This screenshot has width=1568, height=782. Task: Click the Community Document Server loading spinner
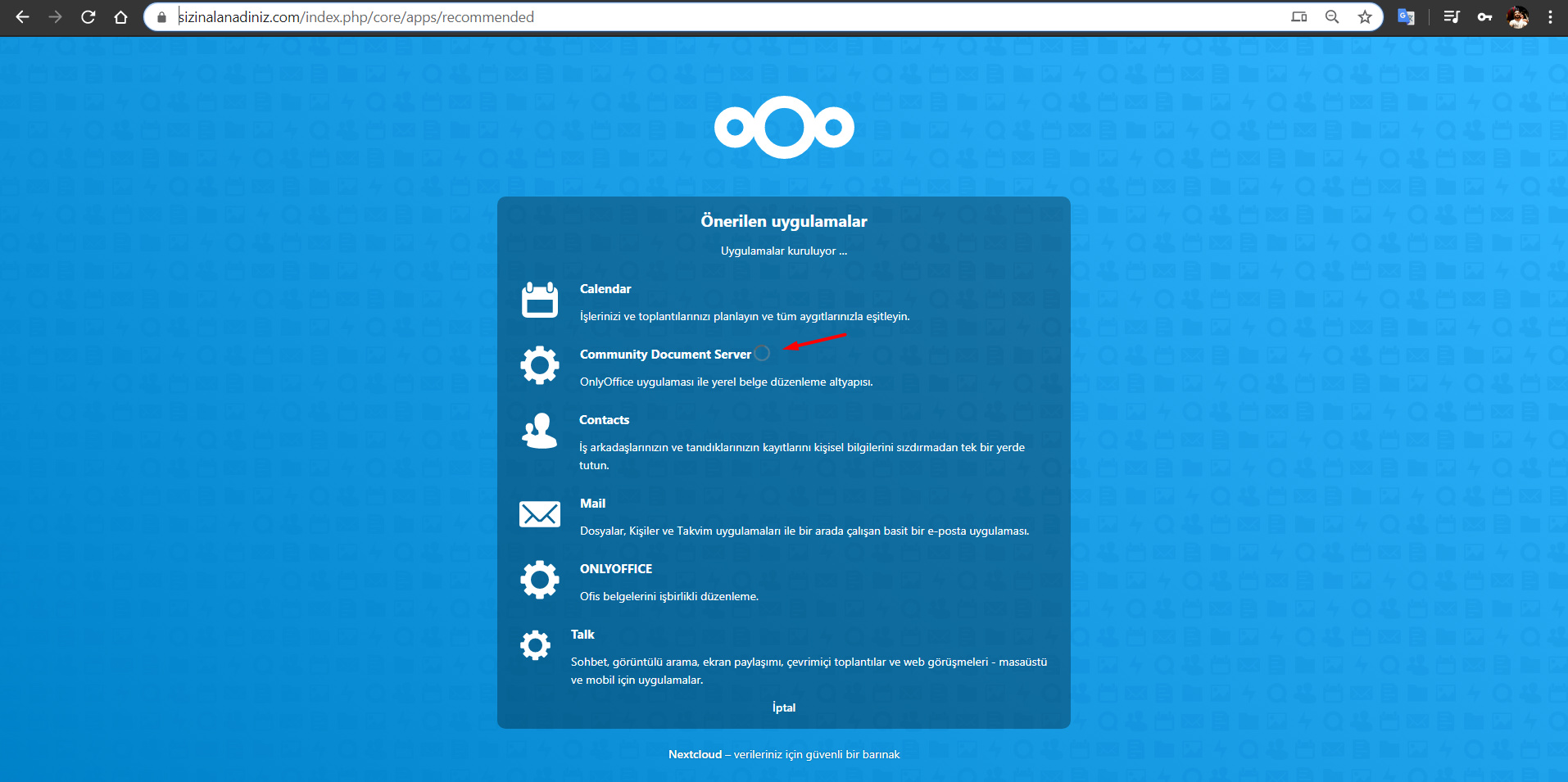click(762, 353)
